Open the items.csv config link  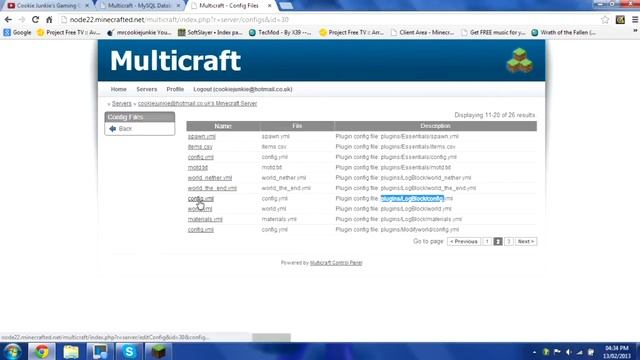point(200,147)
